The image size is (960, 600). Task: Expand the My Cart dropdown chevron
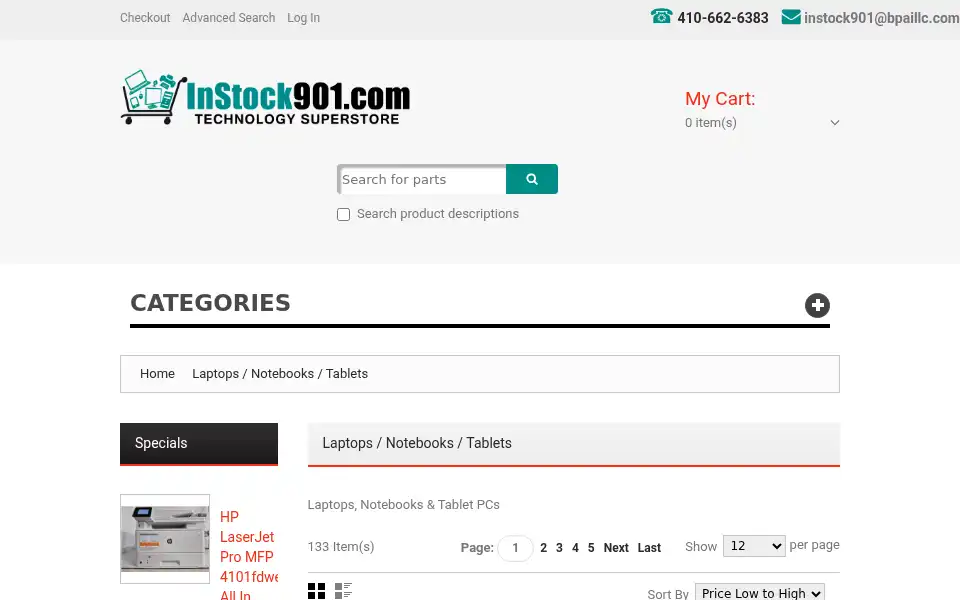pos(834,122)
